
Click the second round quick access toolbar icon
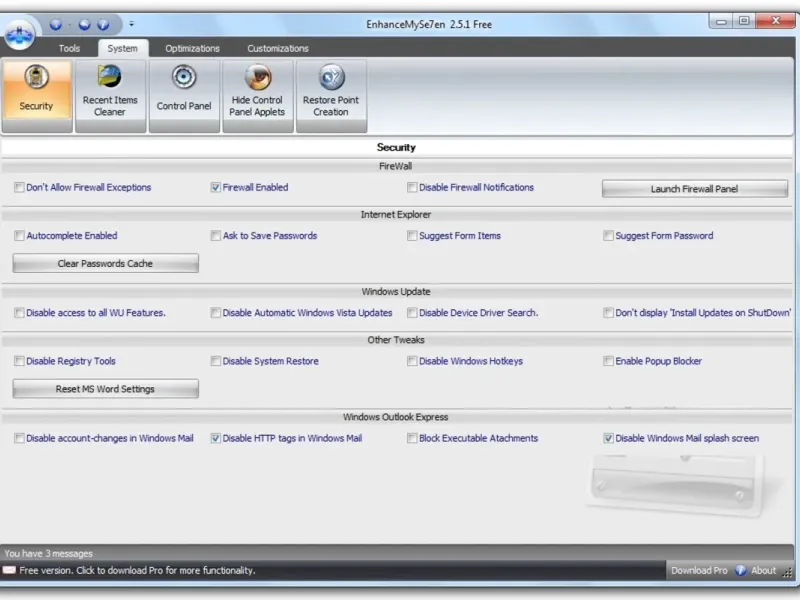84,24
